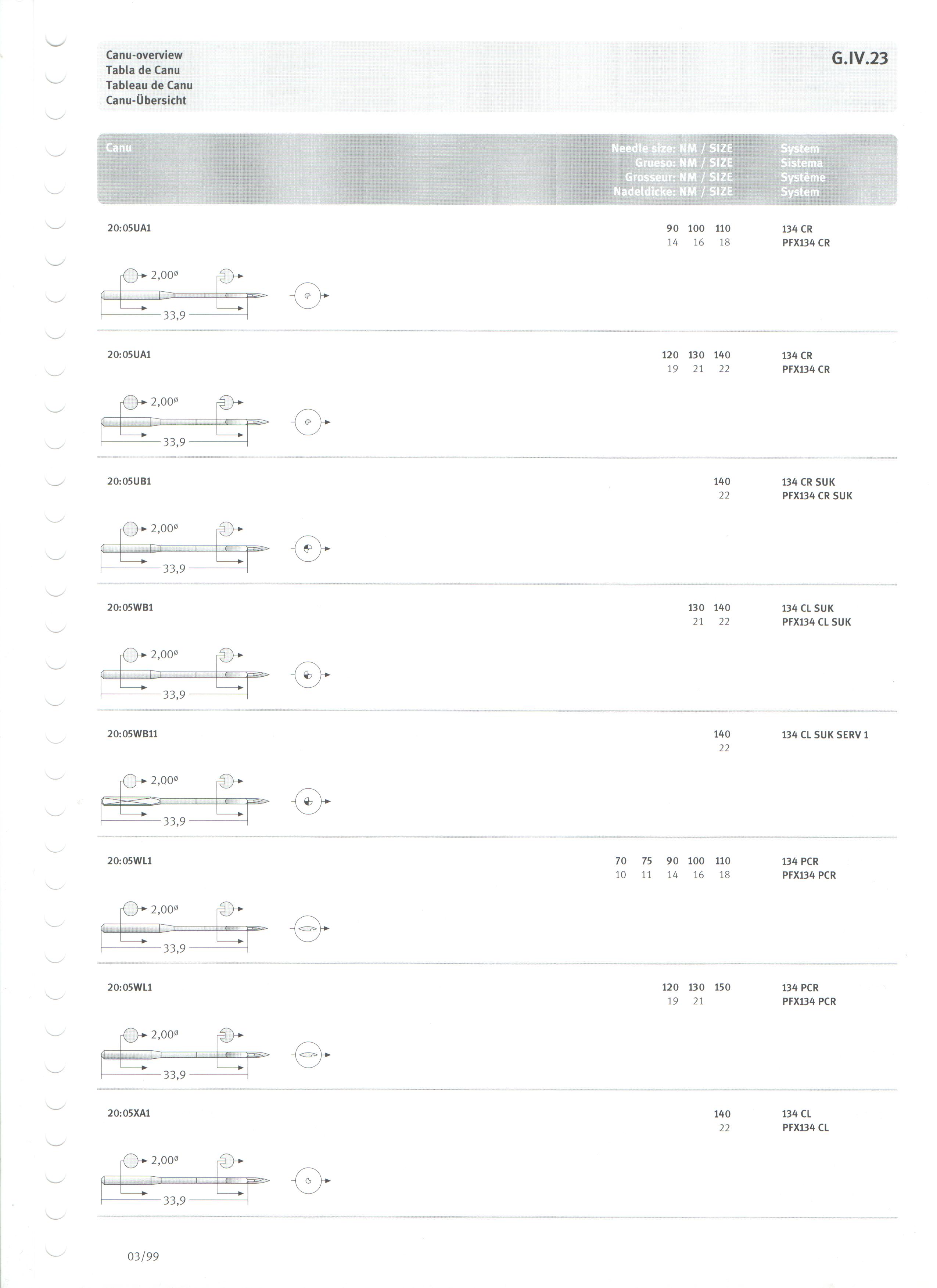
Task: Select the 20:05UB1 canu code
Action: [x=129, y=481]
